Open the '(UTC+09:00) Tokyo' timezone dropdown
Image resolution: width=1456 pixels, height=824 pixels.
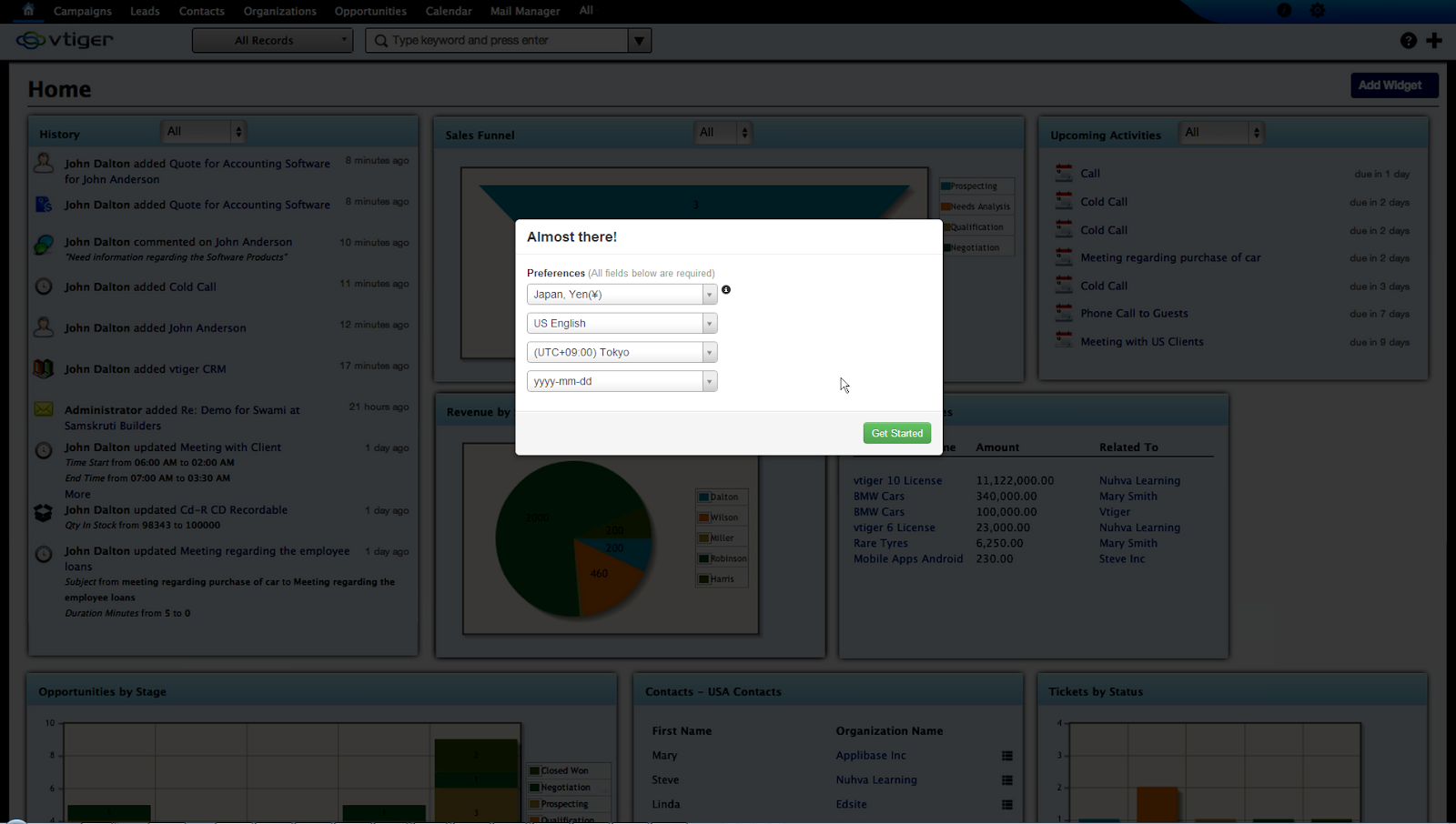click(x=622, y=353)
